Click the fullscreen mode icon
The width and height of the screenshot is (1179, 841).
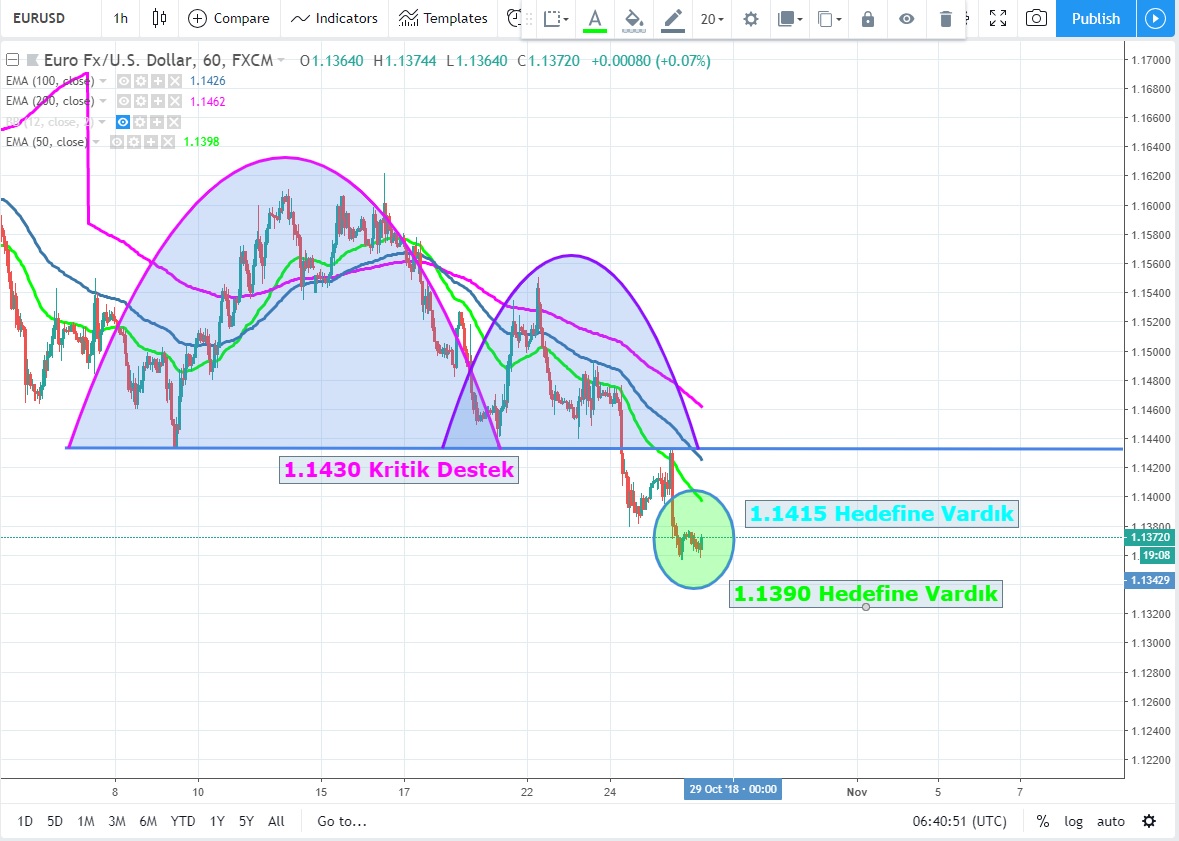(997, 18)
